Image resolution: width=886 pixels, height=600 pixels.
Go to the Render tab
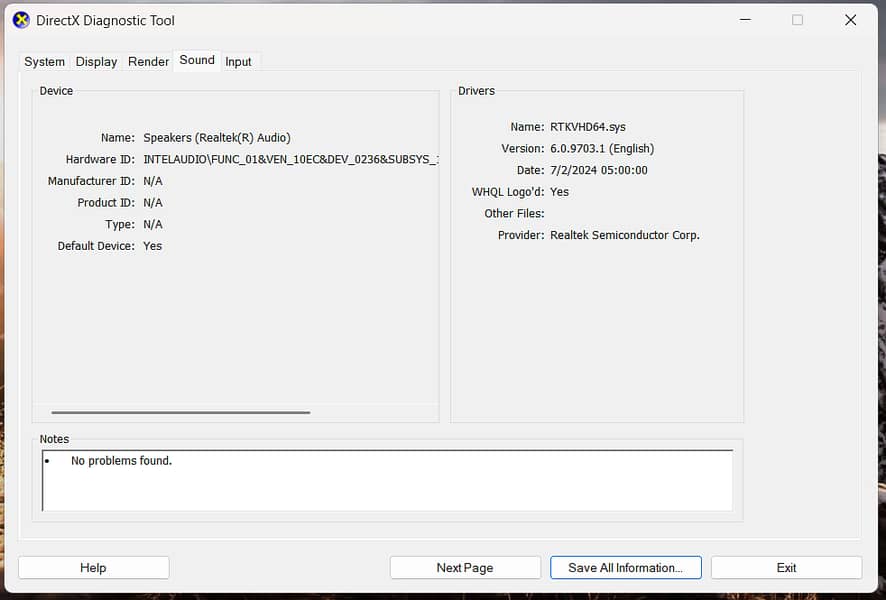tap(148, 62)
